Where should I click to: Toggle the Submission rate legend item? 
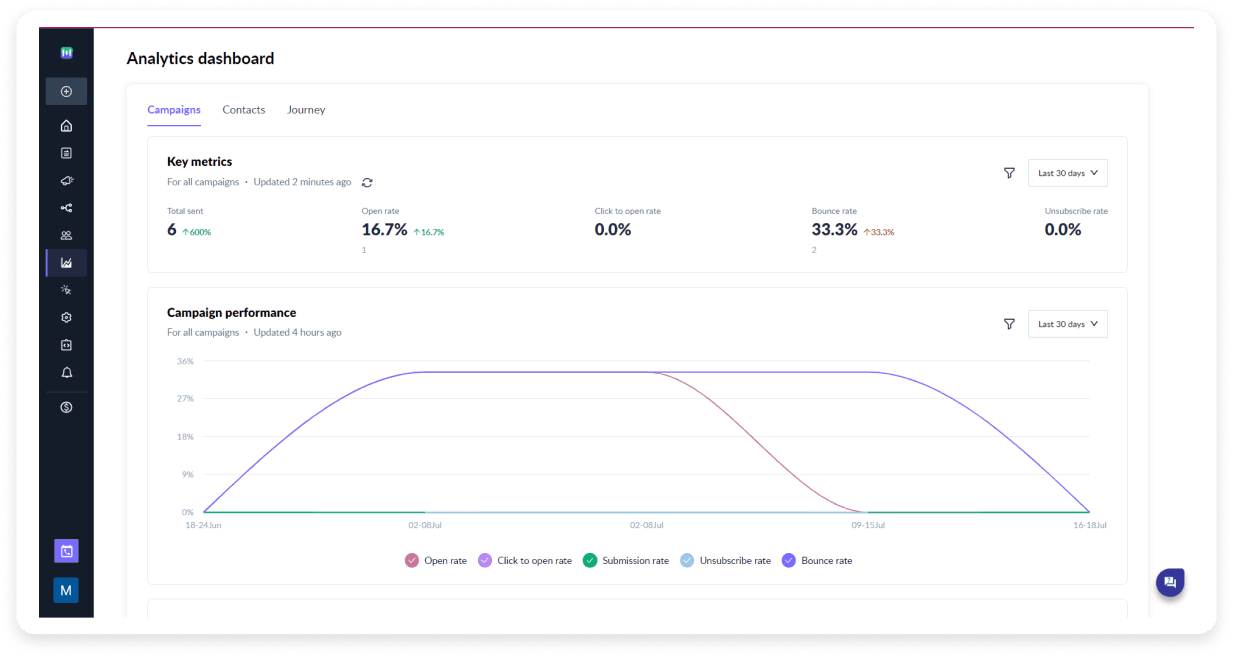click(626, 560)
